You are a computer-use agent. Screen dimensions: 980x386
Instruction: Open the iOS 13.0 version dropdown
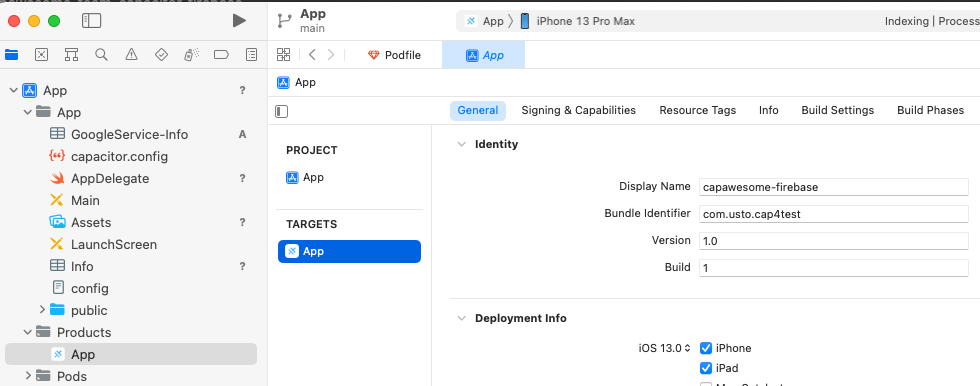point(665,348)
